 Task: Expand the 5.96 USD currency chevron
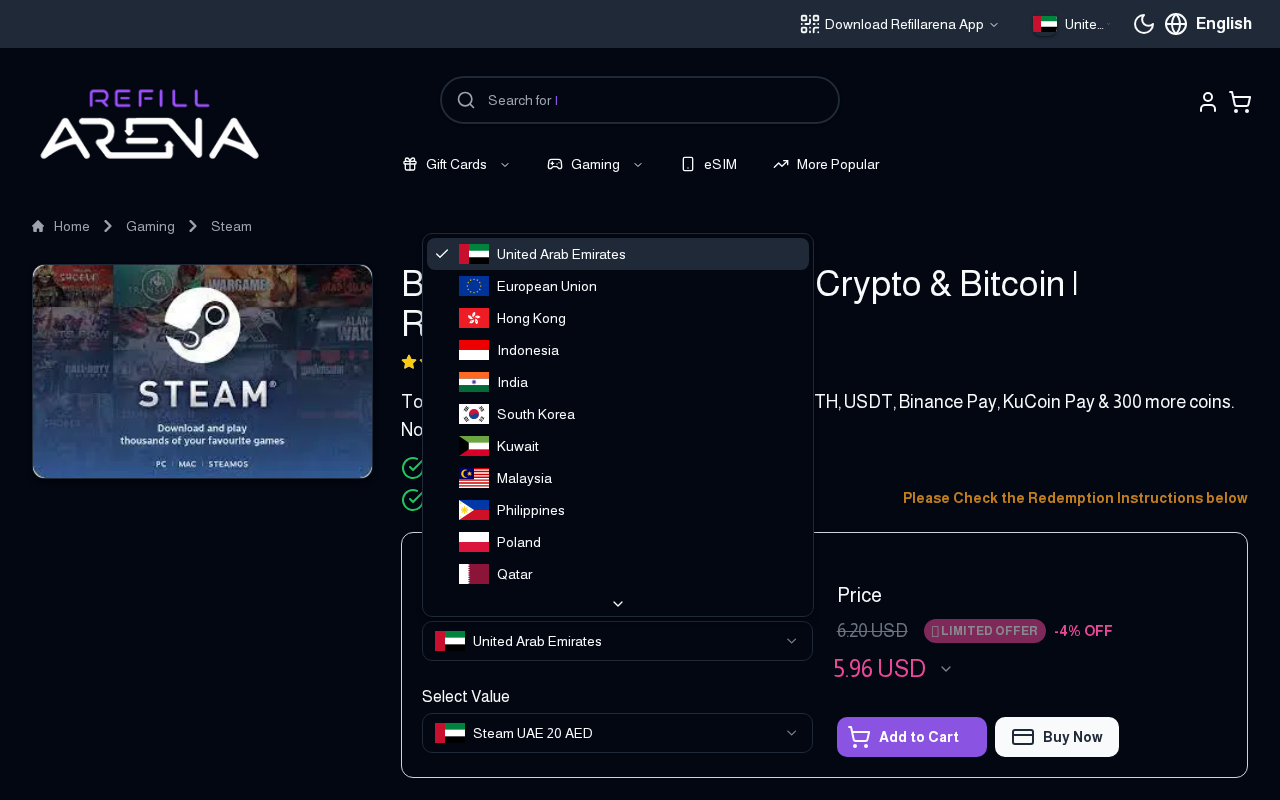click(x=946, y=669)
